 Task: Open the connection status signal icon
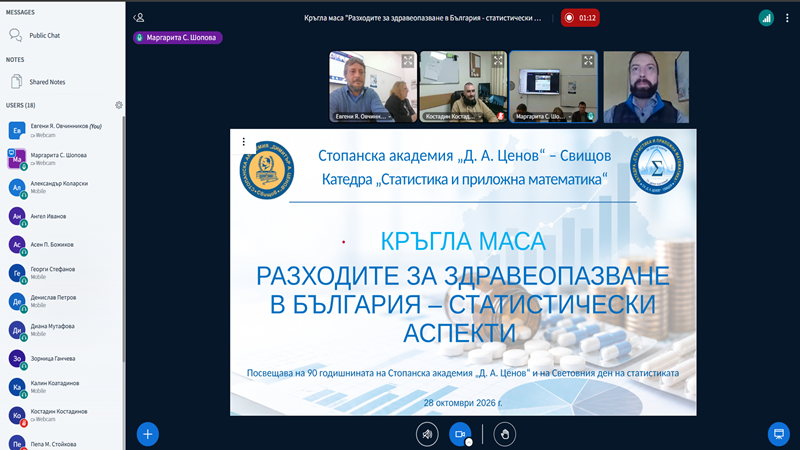coord(766,18)
